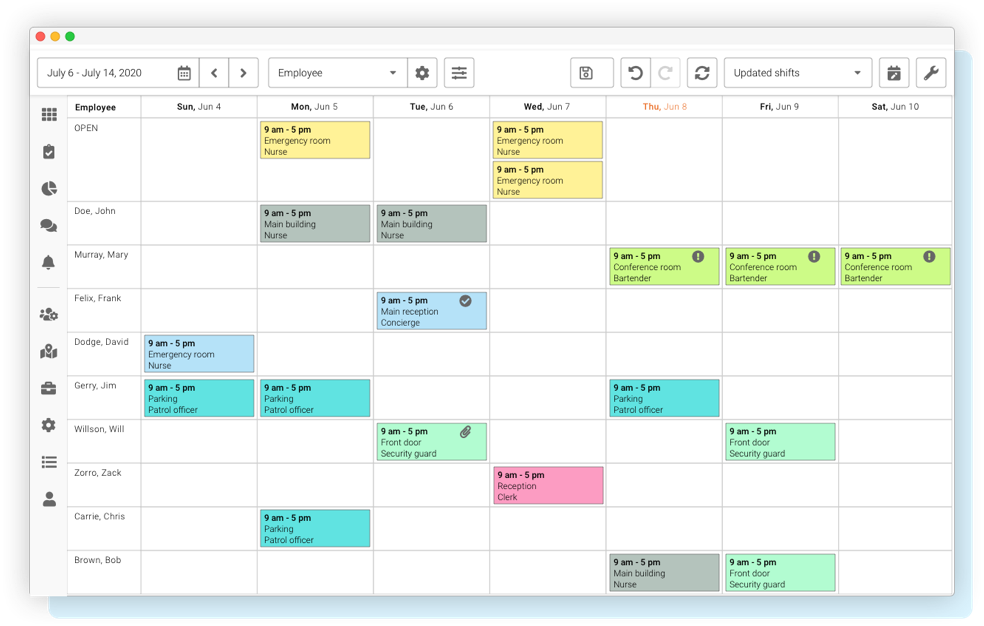Viewport: 984px width, 626px height.
Task: Select Bob Brown's Thursday Main building shift
Action: point(665,572)
